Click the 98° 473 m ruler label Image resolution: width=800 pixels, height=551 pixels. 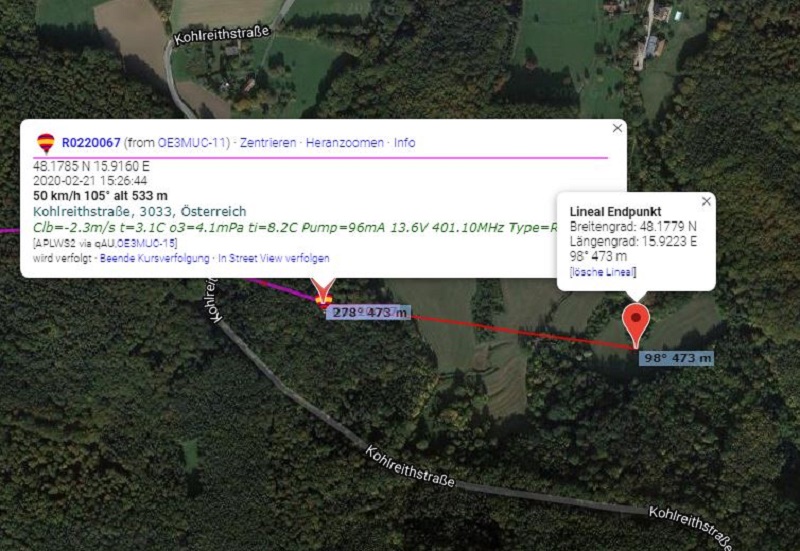click(x=677, y=358)
